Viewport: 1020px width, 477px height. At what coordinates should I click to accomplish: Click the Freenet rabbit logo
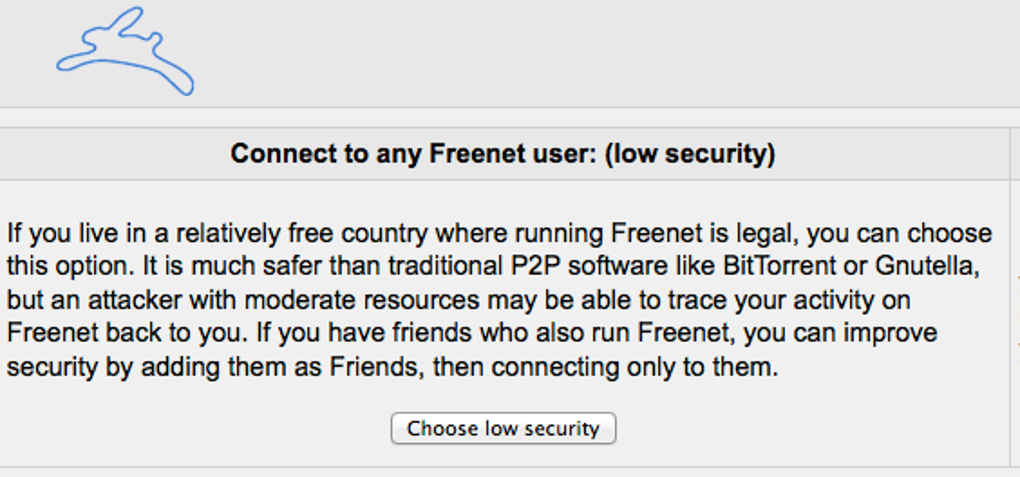[125, 53]
